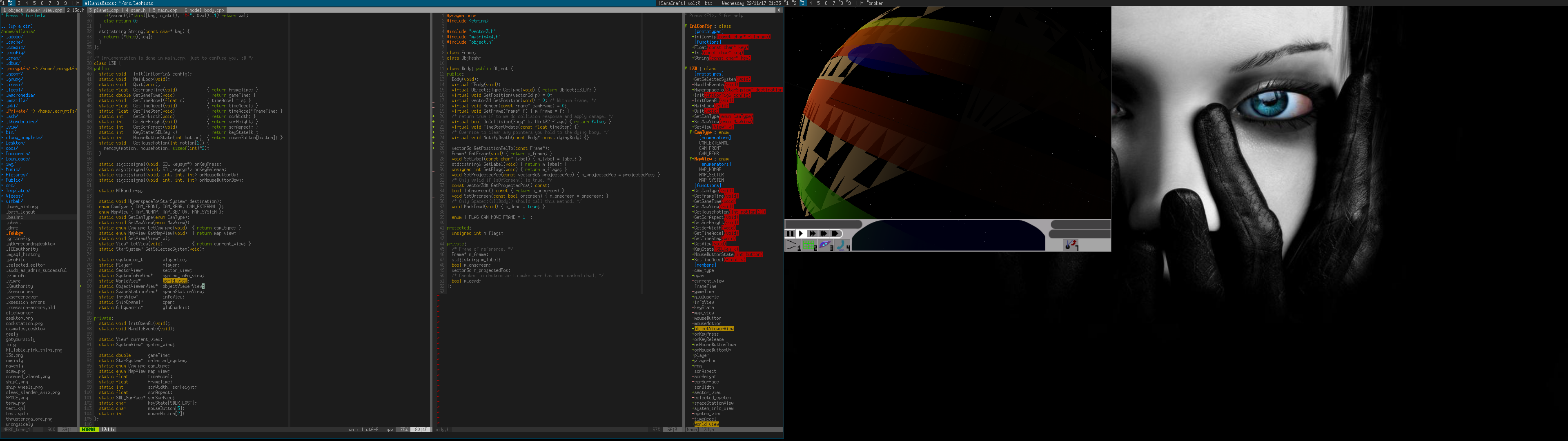Viewport: 1568px width, 441px height.
Task: Click the '.. (up a dir)' link
Action: (x=17, y=26)
